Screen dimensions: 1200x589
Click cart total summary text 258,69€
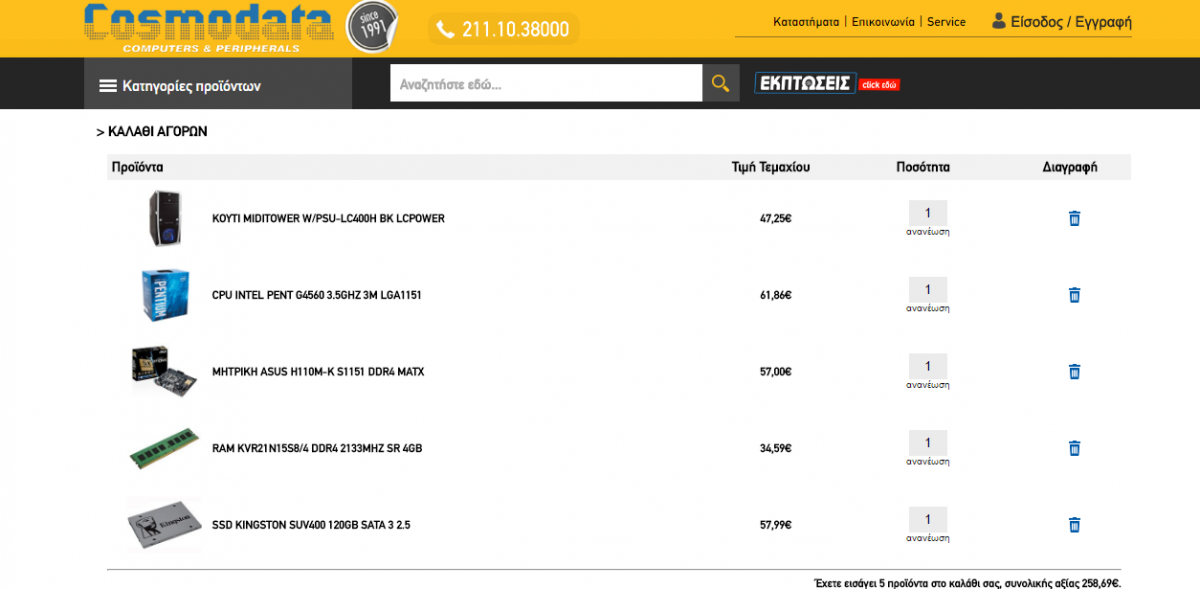pos(967,583)
